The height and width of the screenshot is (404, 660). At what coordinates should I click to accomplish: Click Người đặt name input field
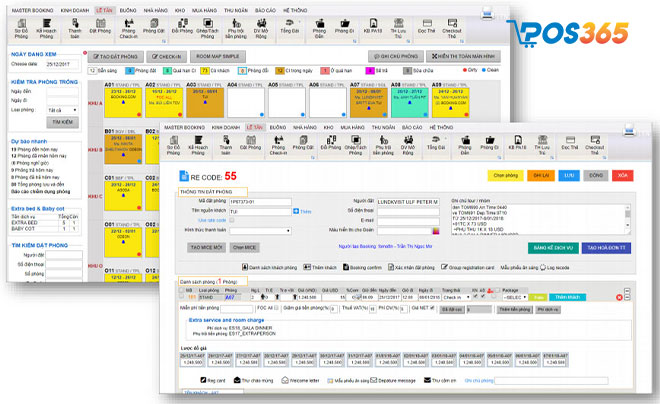408,202
